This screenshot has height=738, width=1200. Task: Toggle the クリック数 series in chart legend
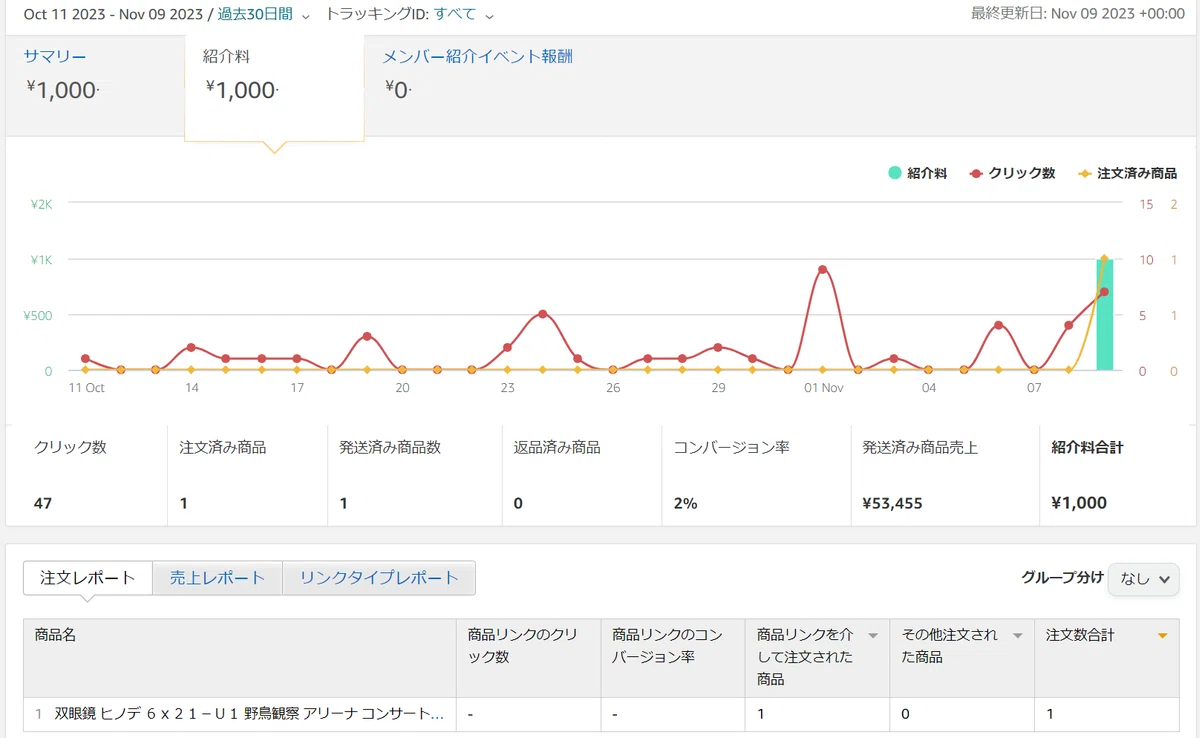click(1012, 173)
